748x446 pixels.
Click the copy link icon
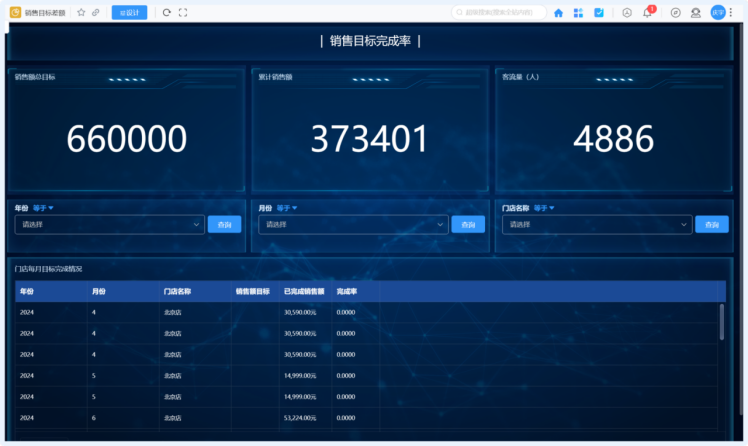(x=95, y=13)
